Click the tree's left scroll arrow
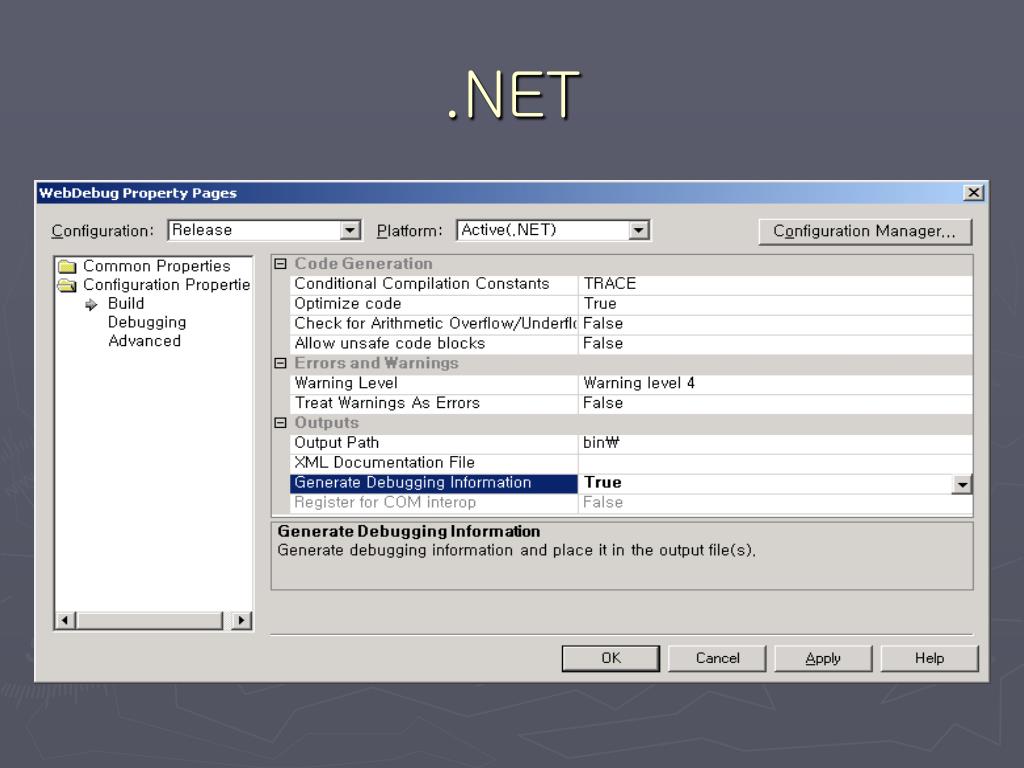This screenshot has height=768, width=1024. (x=65, y=620)
